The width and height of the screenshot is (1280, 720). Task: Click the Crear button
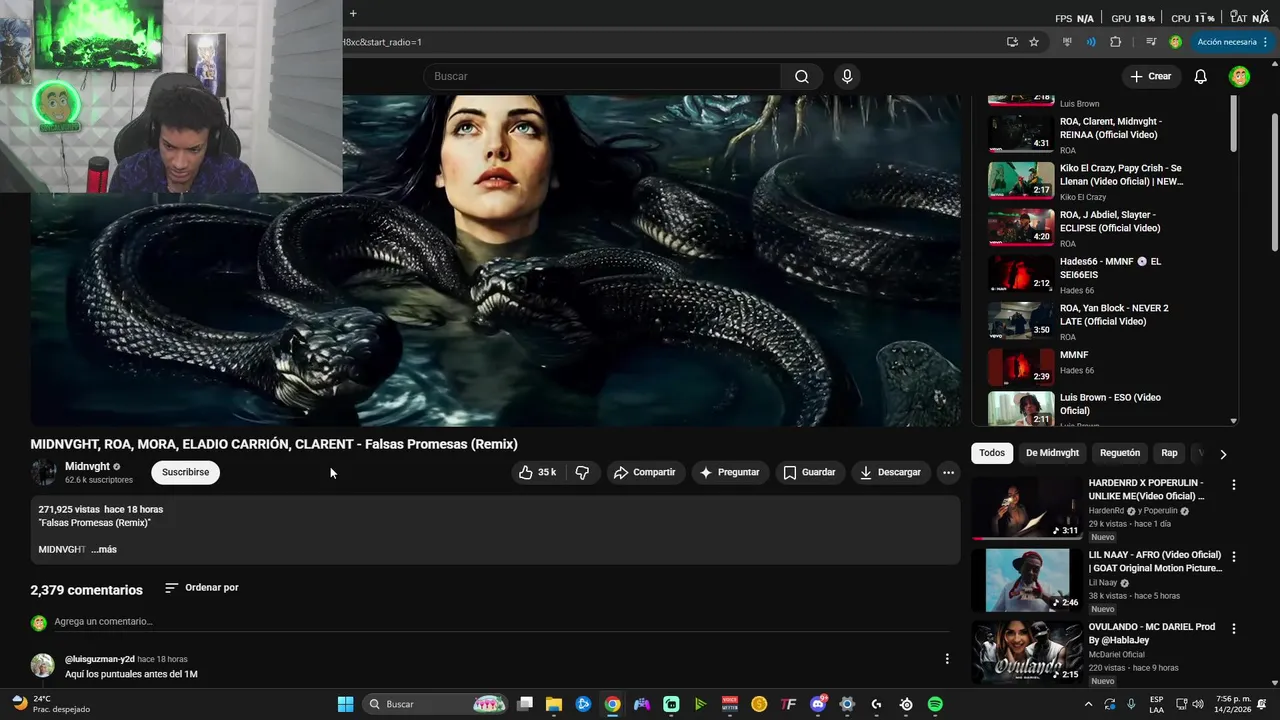point(1150,76)
